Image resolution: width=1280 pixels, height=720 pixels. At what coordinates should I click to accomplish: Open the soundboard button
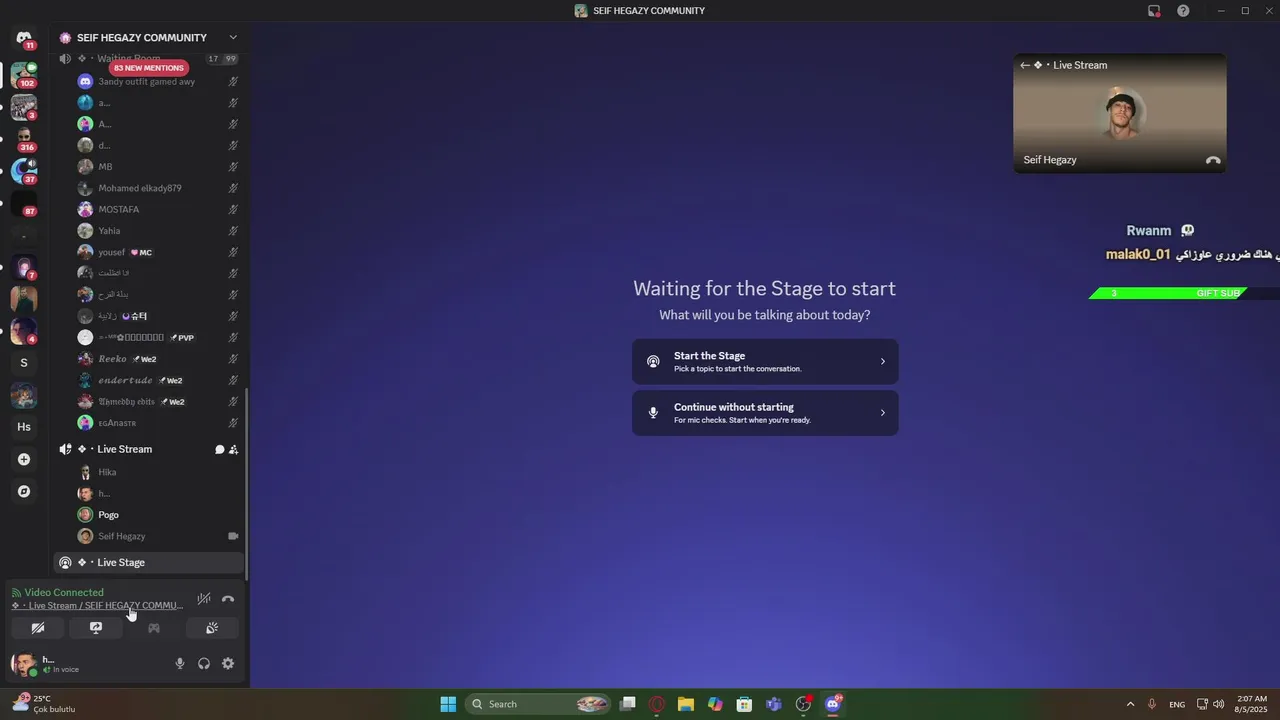[212, 628]
